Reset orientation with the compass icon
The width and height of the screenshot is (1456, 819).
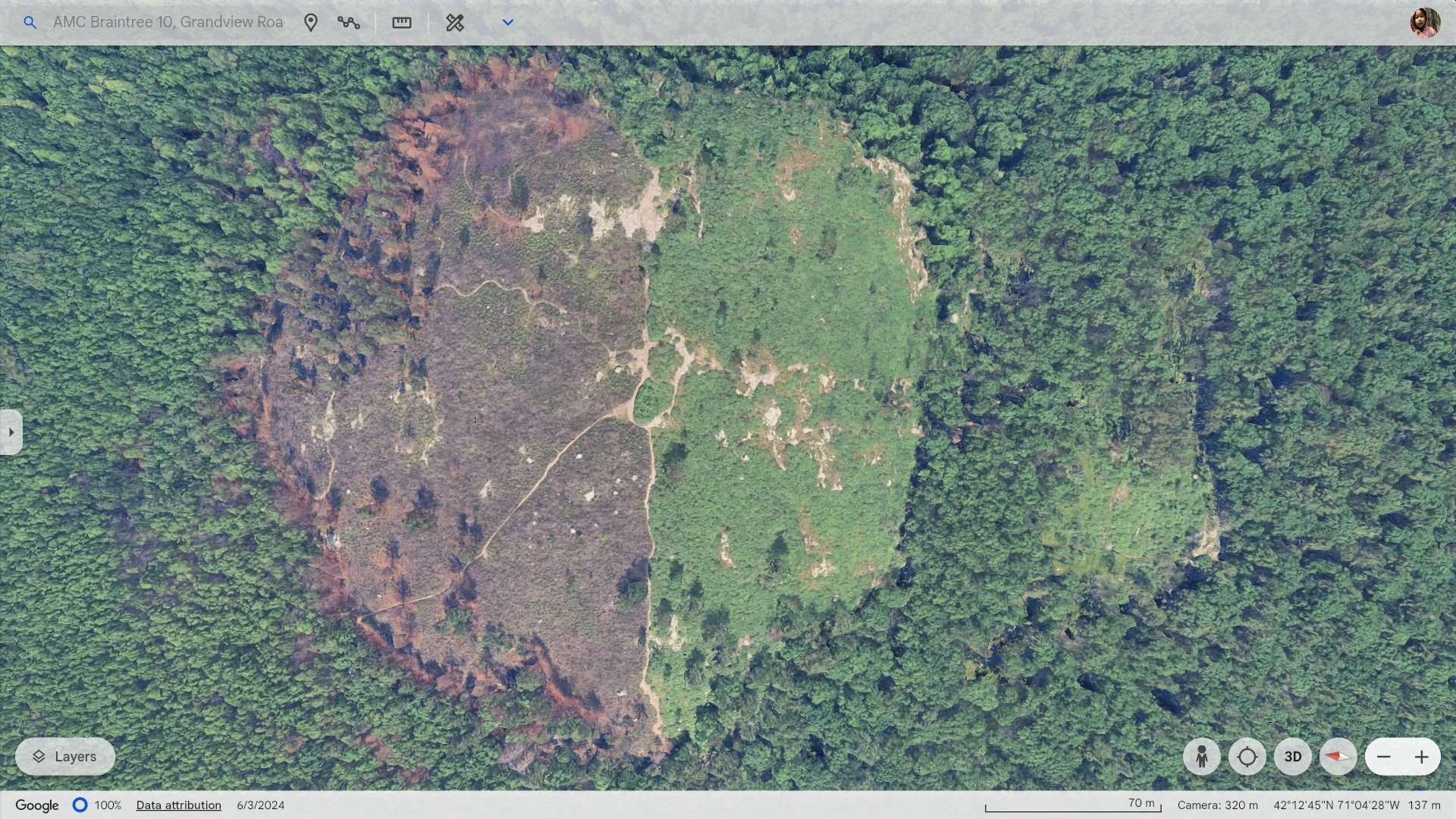(1338, 757)
